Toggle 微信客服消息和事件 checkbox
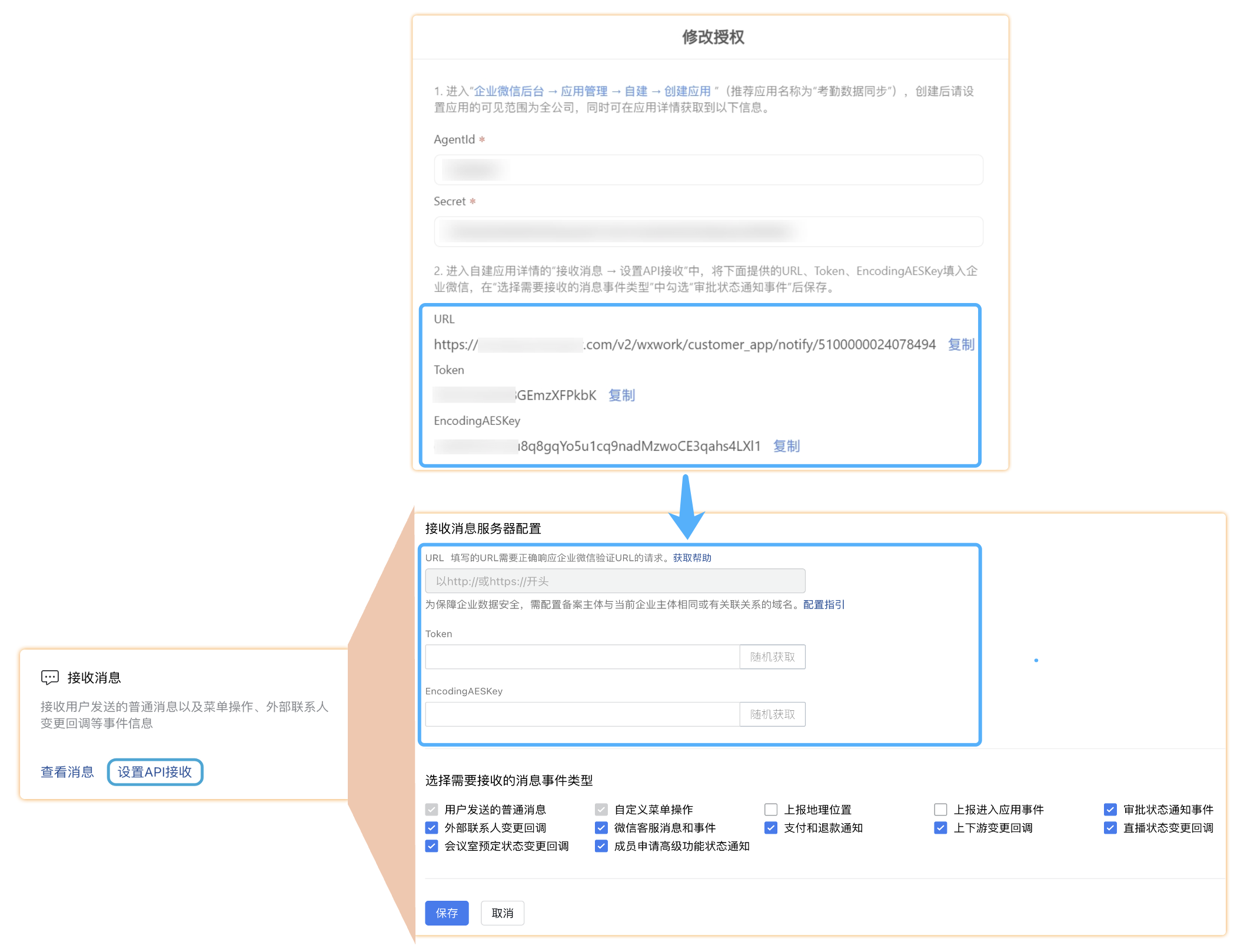 pyautogui.click(x=601, y=828)
